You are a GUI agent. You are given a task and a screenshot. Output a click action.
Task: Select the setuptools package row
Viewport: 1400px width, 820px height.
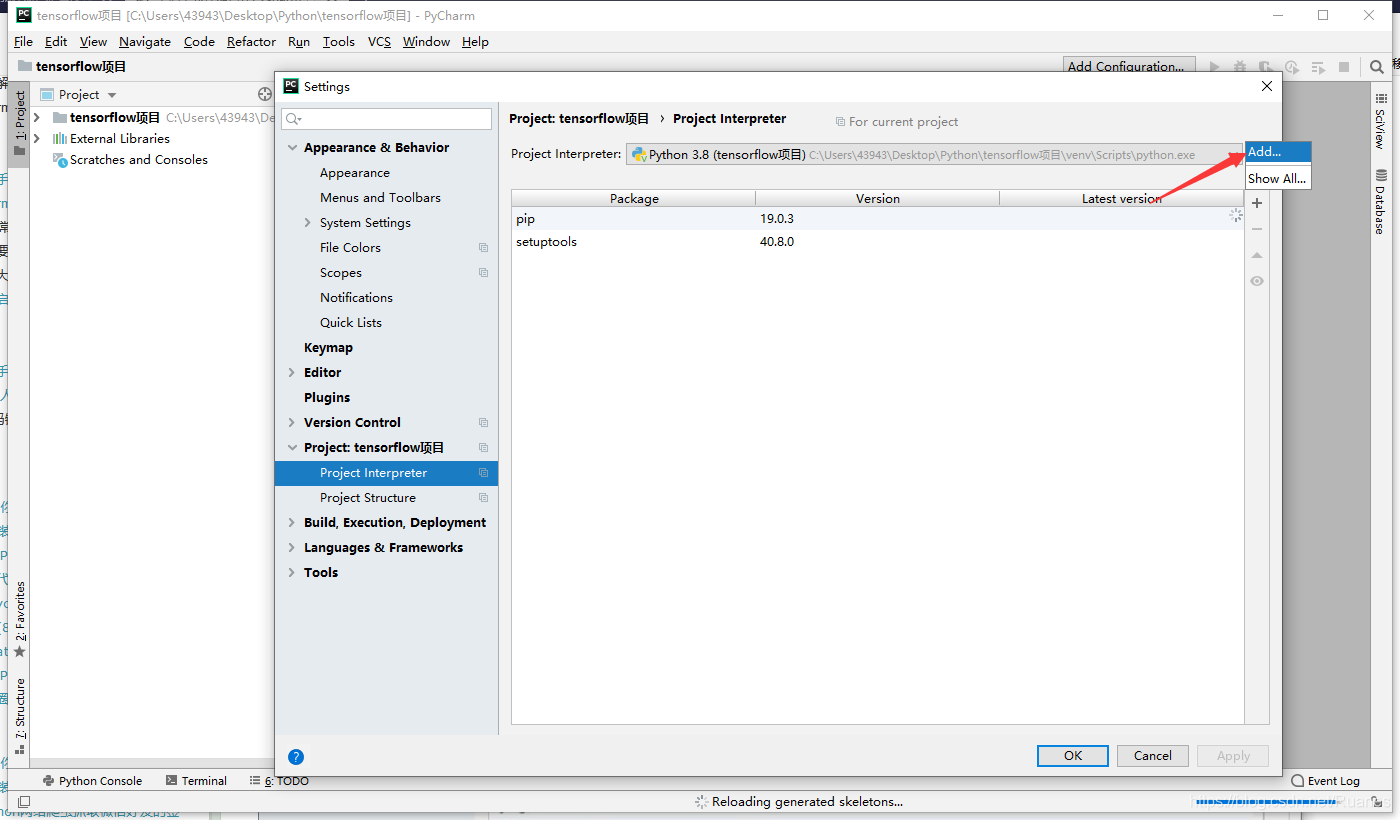click(x=877, y=242)
